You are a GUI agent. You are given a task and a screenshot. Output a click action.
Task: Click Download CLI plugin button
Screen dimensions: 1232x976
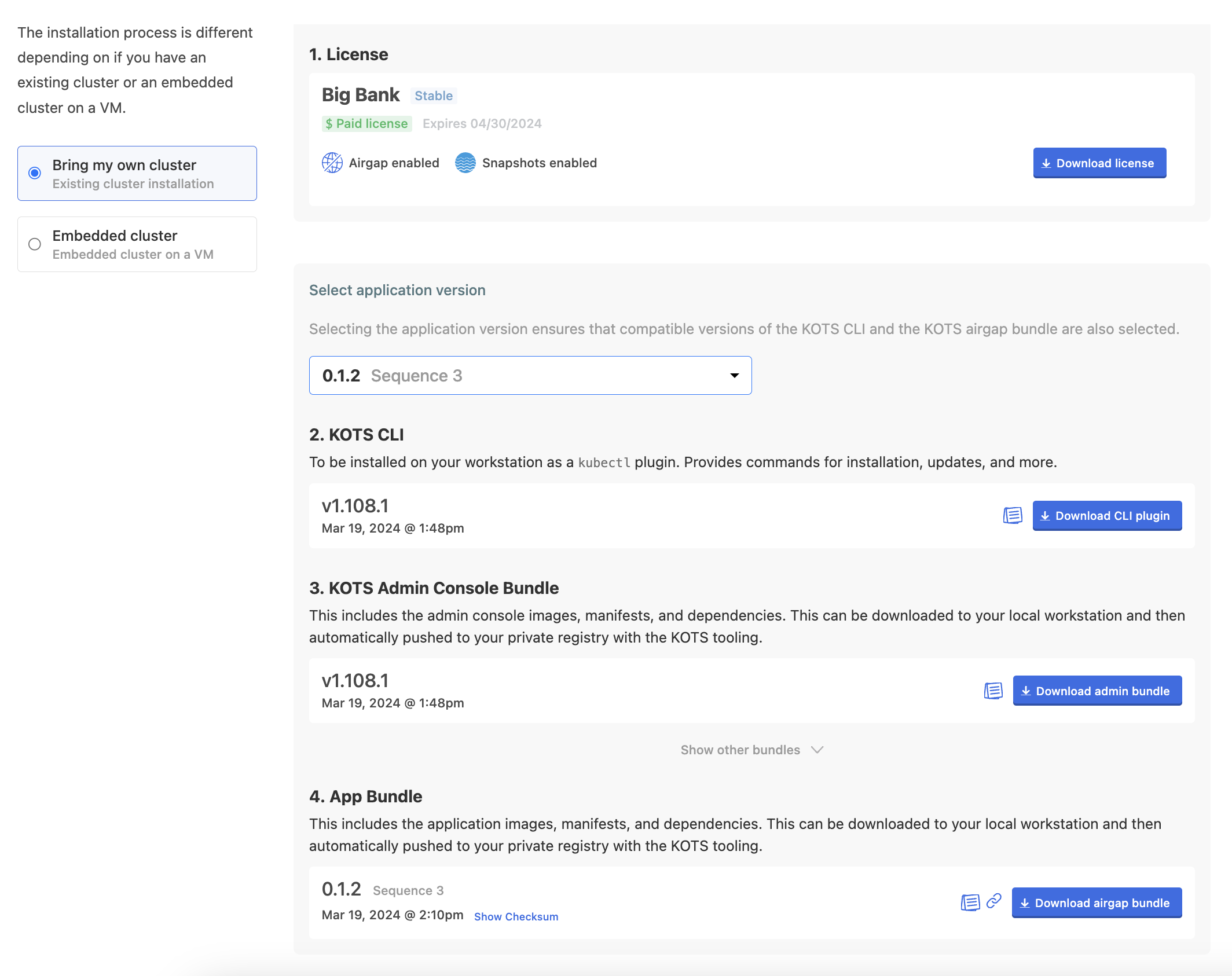(1107, 516)
